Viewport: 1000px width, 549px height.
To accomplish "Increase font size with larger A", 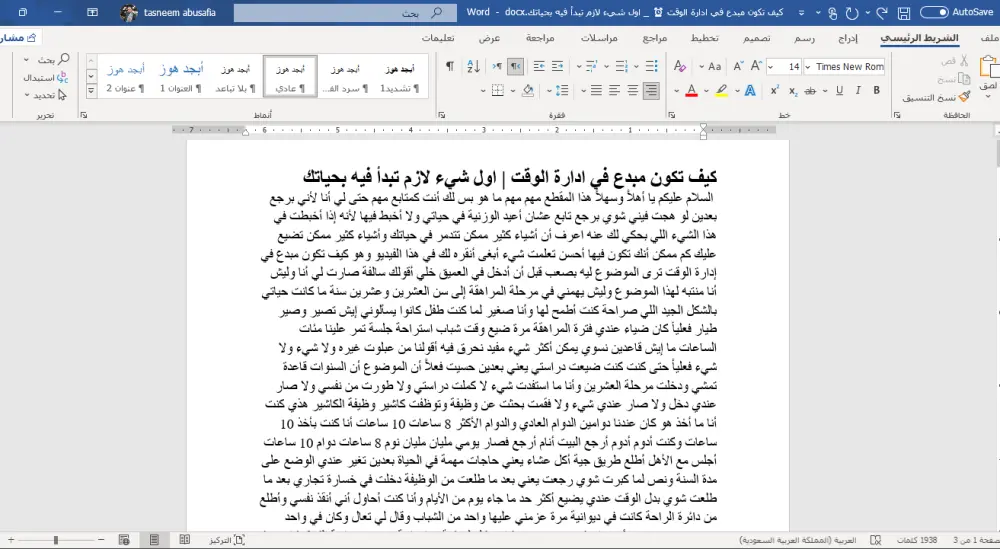I will click(756, 66).
